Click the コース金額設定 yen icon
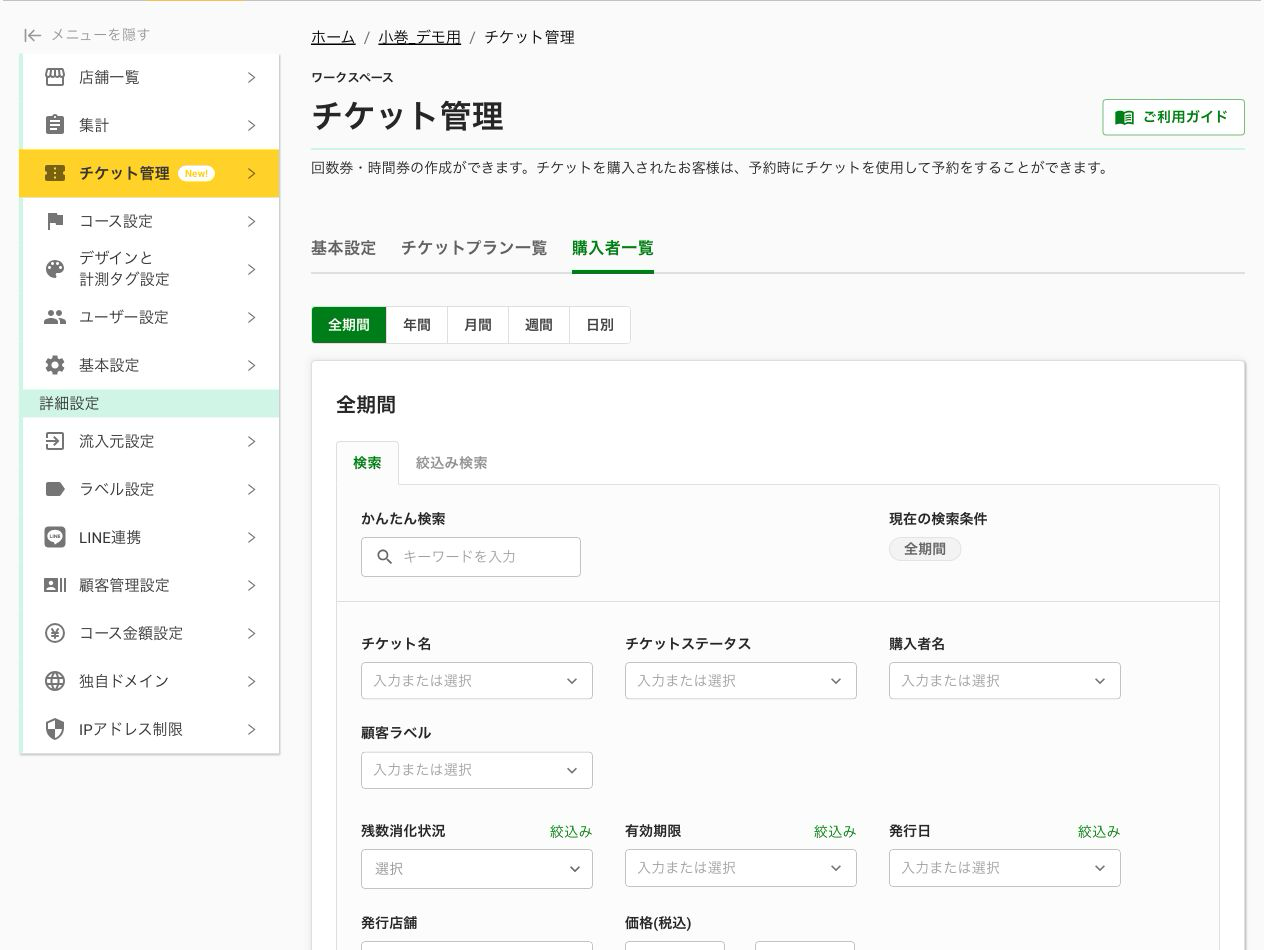The height and width of the screenshot is (950, 1264). 55,633
